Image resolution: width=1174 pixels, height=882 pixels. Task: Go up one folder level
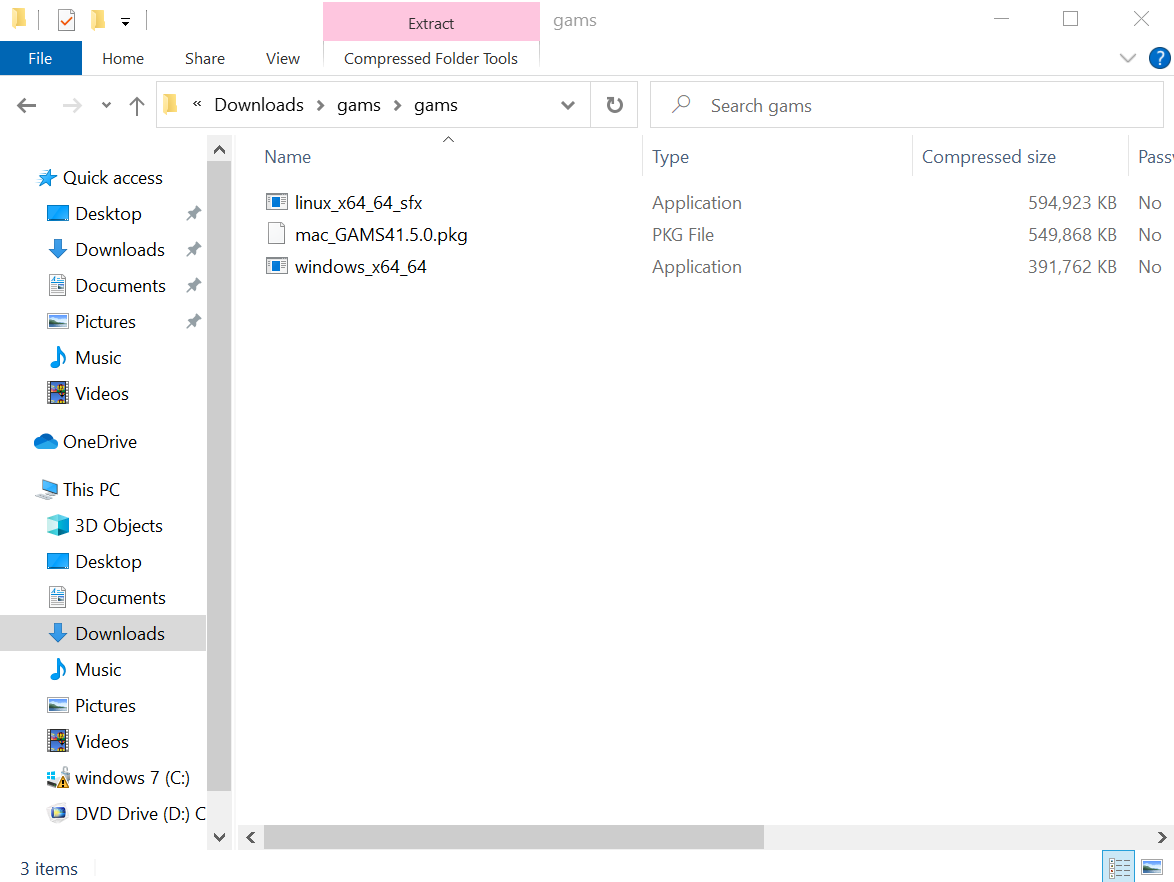coord(136,106)
